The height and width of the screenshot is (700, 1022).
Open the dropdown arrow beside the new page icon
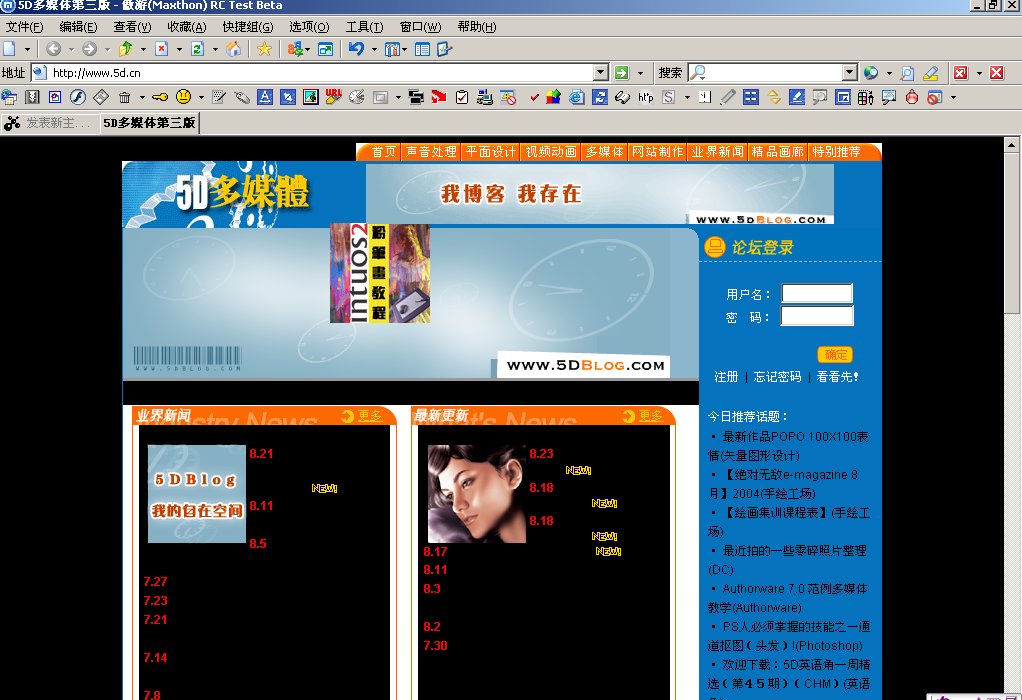27,49
